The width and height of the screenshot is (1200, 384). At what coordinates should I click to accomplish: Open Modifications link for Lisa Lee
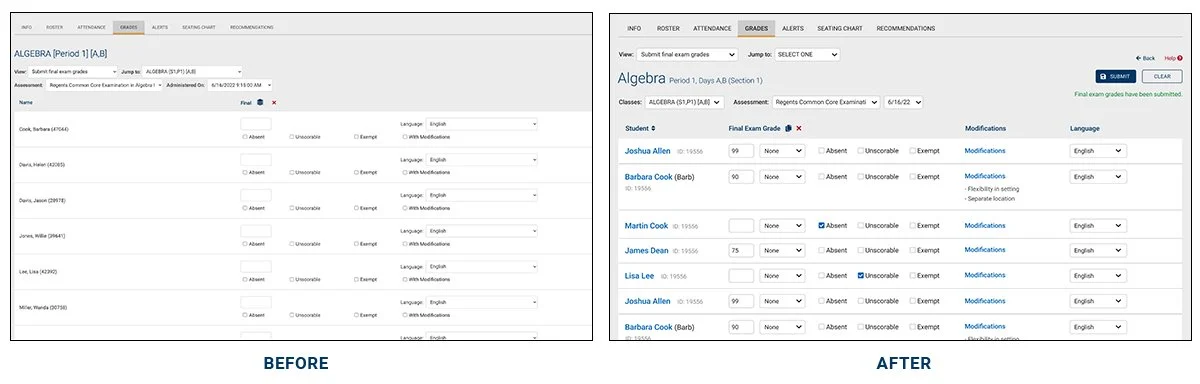985,276
